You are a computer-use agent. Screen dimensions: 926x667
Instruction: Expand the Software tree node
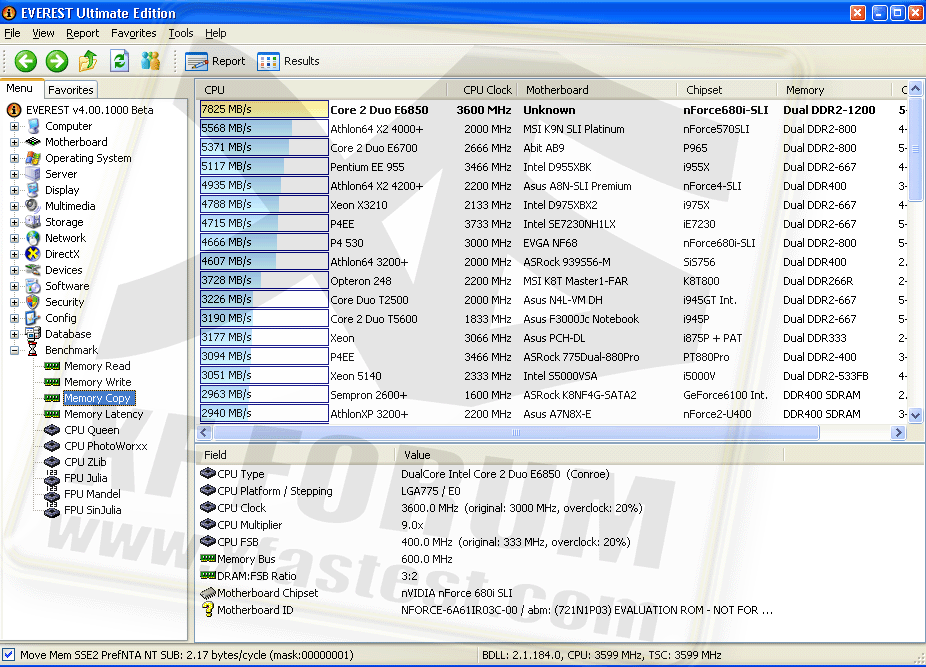(14, 286)
